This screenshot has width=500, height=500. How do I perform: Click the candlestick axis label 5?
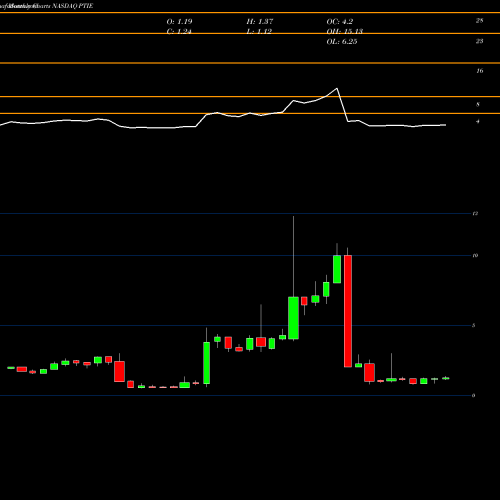474,325
